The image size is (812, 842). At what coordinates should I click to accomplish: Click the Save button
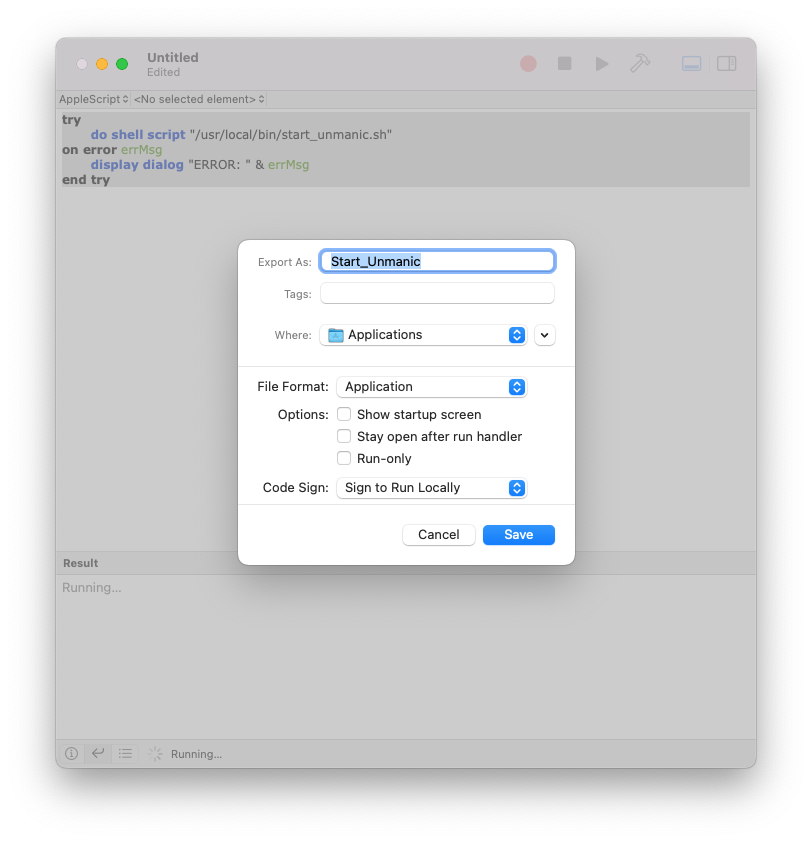click(518, 535)
